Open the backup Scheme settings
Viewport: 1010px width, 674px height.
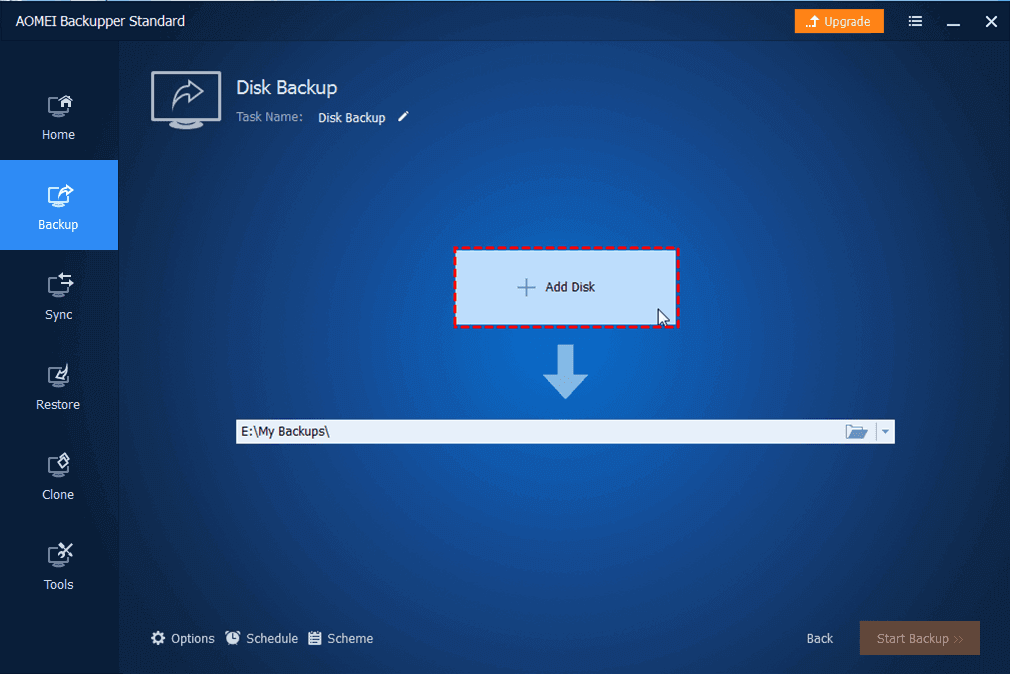click(x=341, y=638)
